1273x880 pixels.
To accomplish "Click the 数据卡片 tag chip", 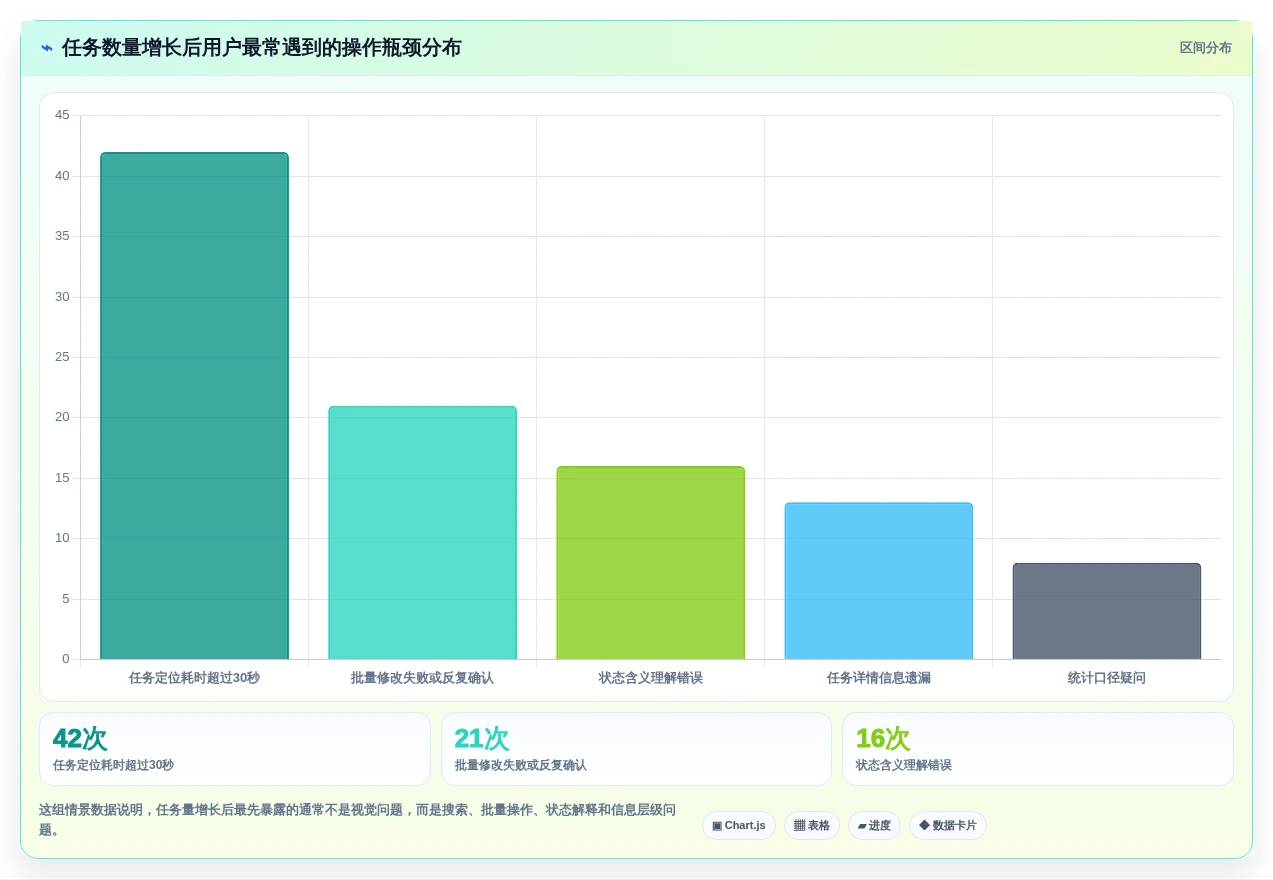I will (x=948, y=826).
